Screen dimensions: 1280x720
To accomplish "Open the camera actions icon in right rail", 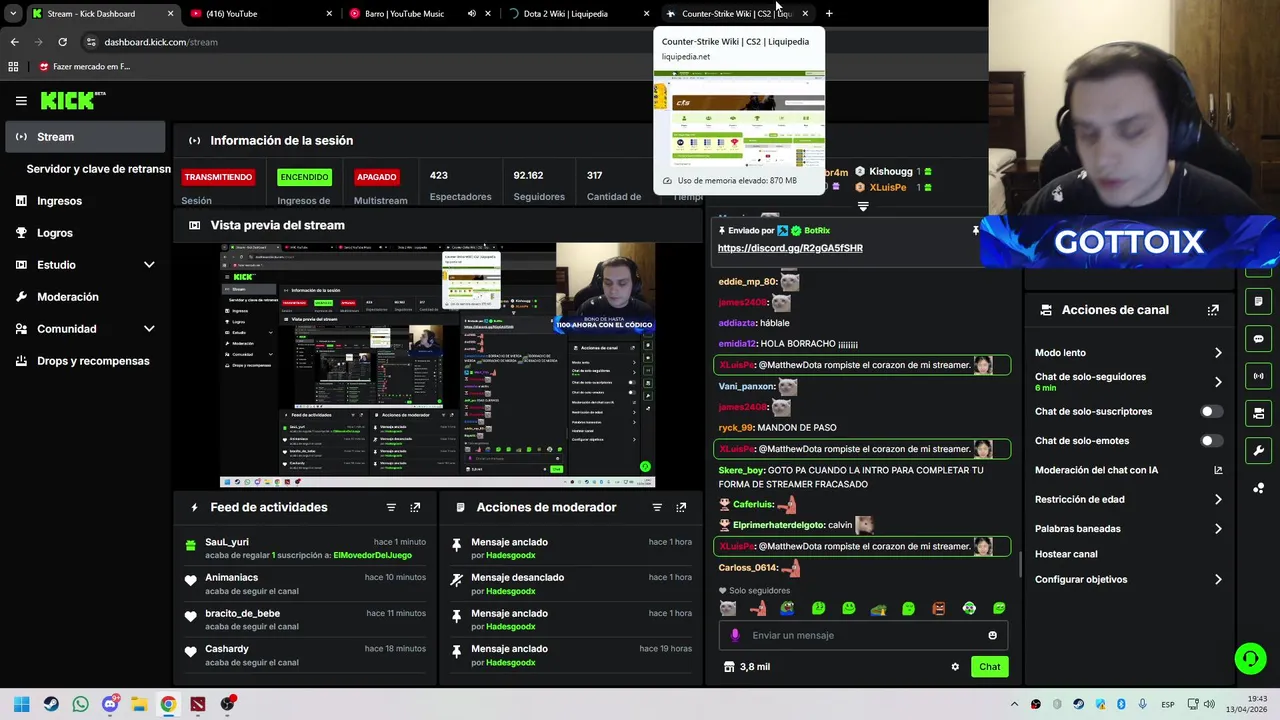I will coord(1259,413).
